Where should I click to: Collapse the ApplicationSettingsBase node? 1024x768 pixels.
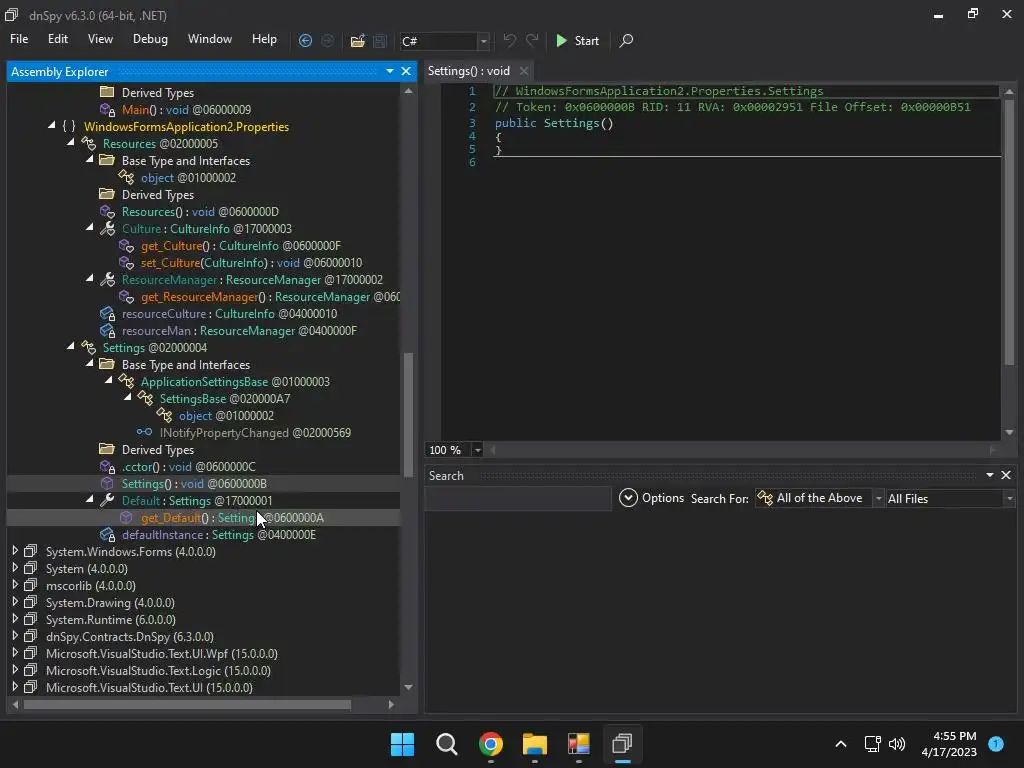[x=108, y=380]
